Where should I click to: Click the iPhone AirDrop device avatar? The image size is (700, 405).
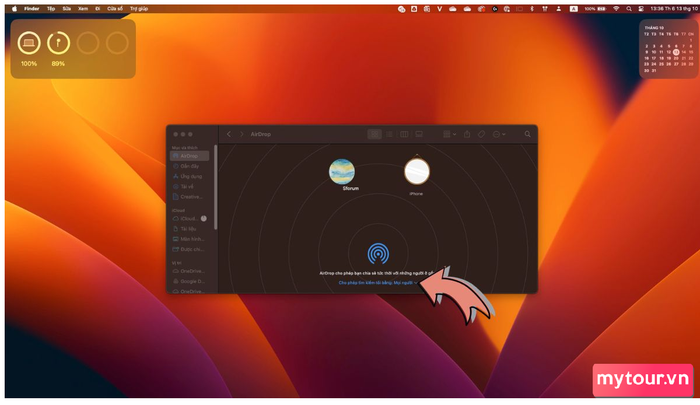[416, 172]
